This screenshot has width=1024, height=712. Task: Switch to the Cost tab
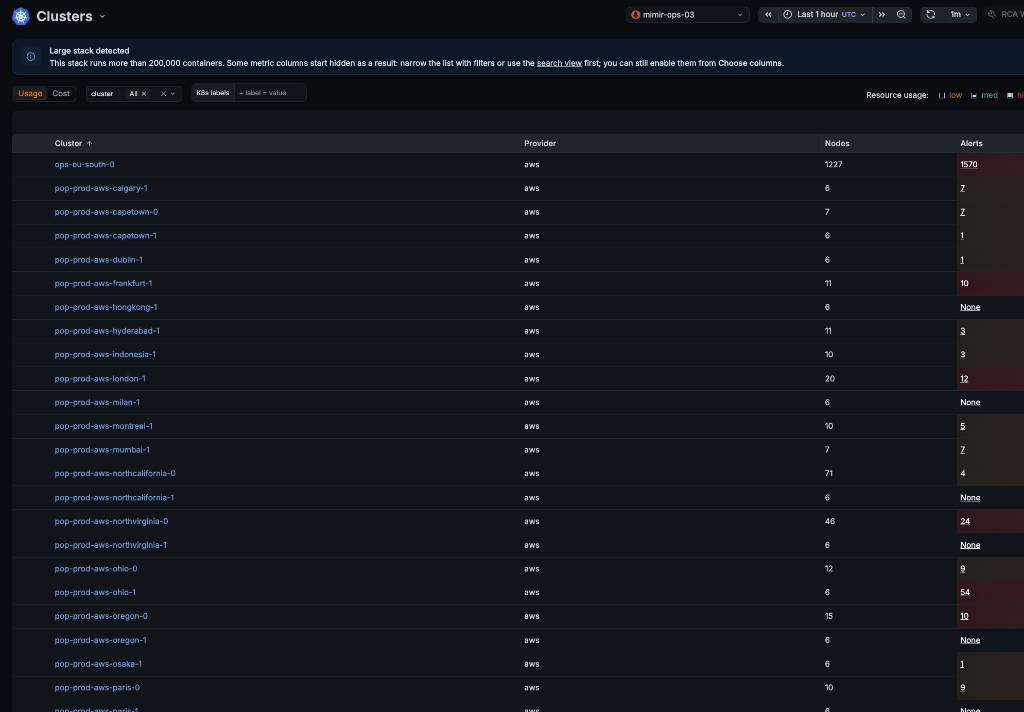pos(61,93)
